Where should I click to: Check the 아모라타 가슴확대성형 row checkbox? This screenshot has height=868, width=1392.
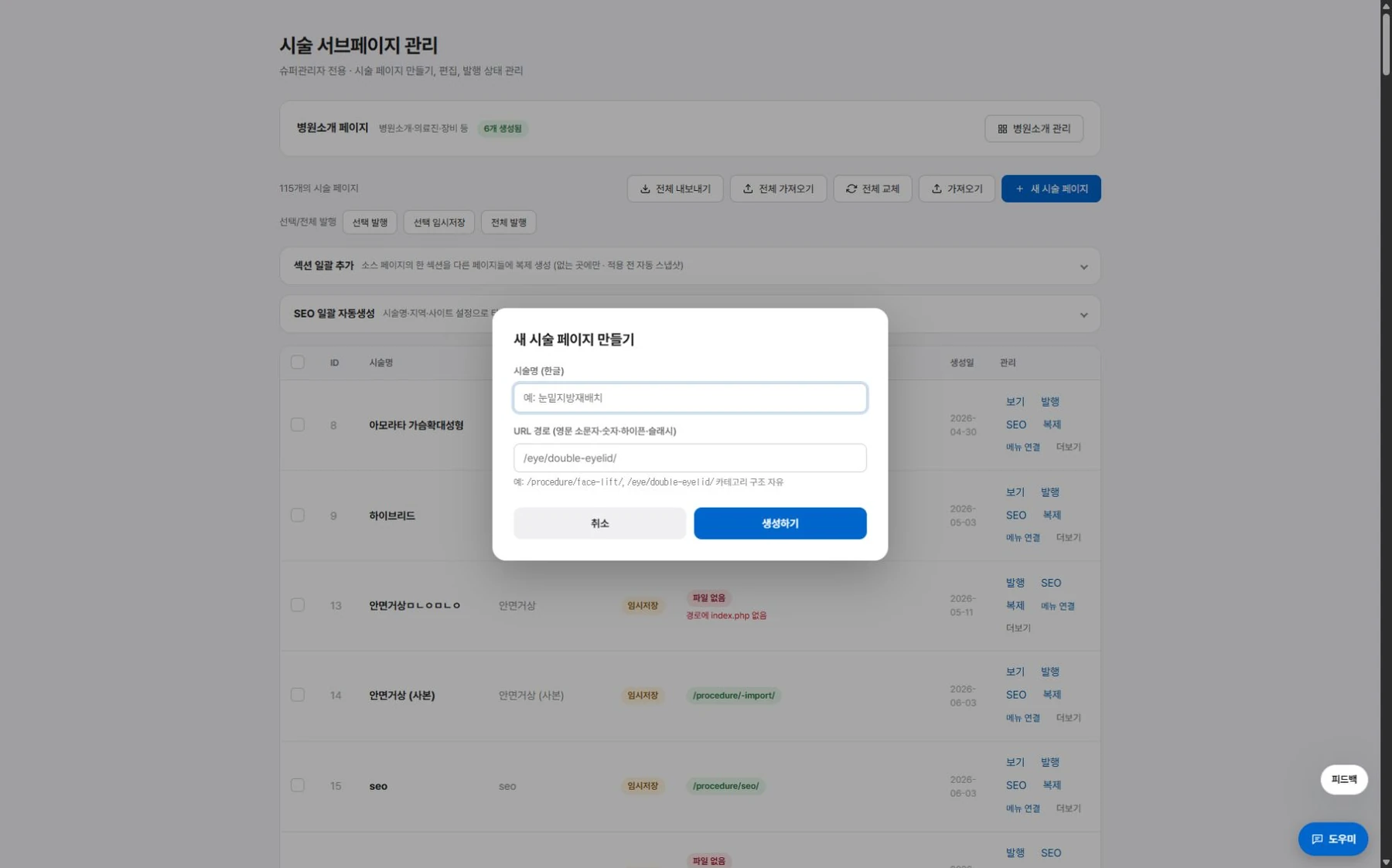click(x=298, y=424)
